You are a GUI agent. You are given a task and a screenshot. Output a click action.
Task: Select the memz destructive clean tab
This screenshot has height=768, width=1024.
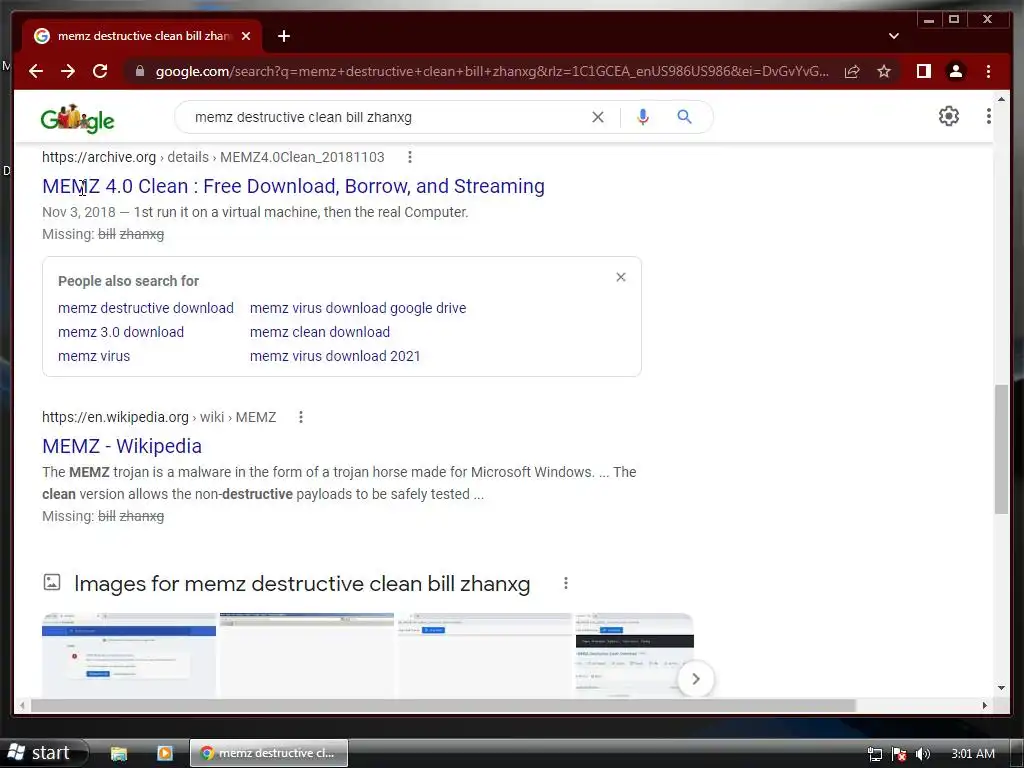(142, 36)
